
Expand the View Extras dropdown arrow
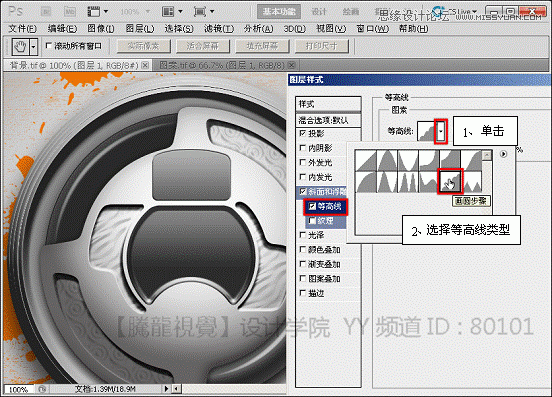106,12
